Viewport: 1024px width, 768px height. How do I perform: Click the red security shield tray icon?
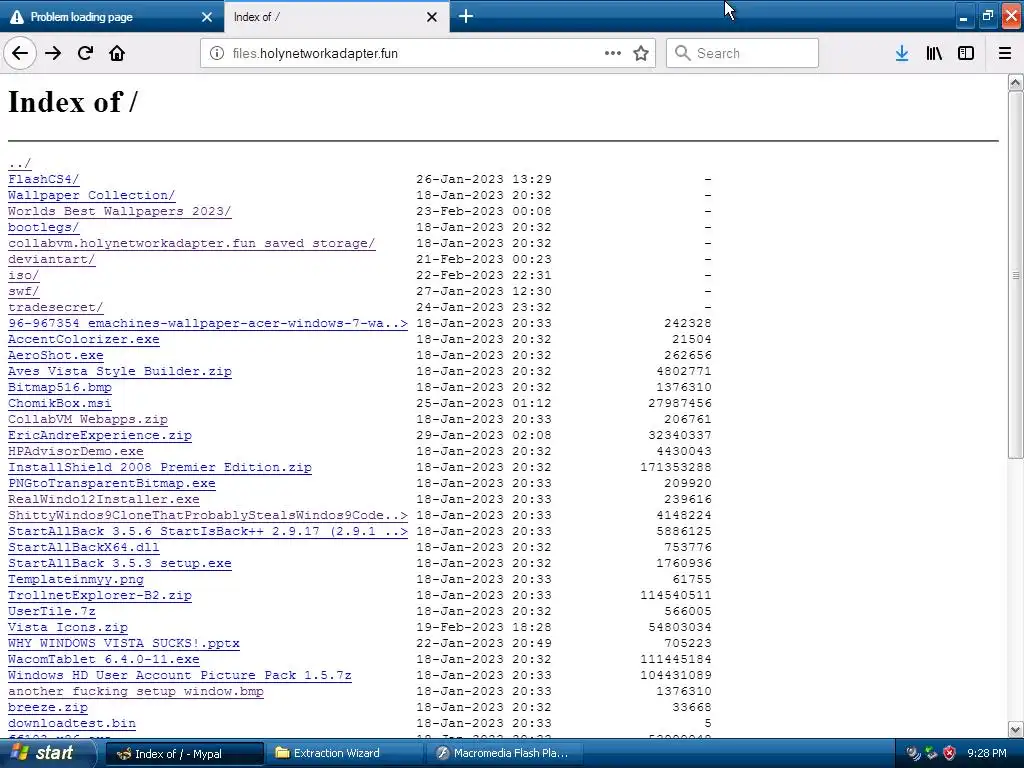[x=949, y=753]
